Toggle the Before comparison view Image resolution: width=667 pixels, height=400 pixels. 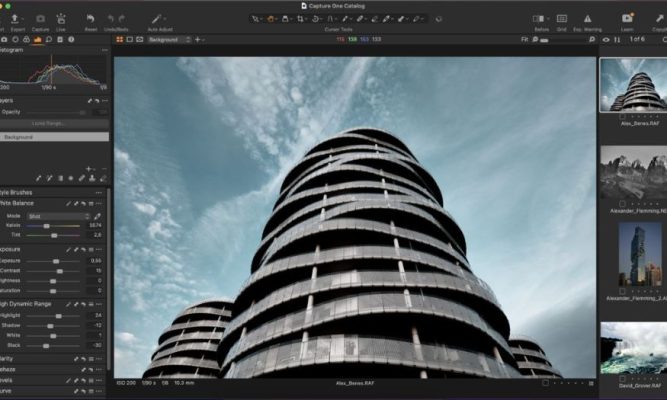(541, 18)
